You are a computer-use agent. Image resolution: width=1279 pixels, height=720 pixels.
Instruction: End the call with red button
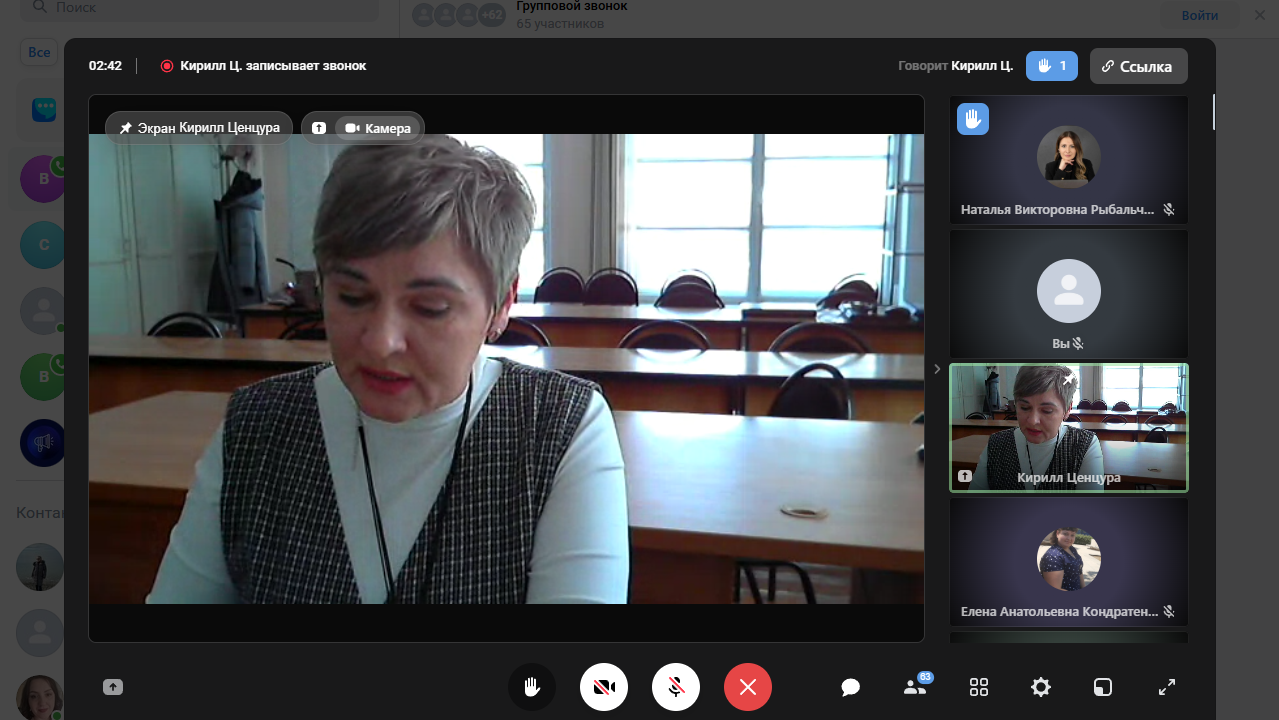click(748, 687)
